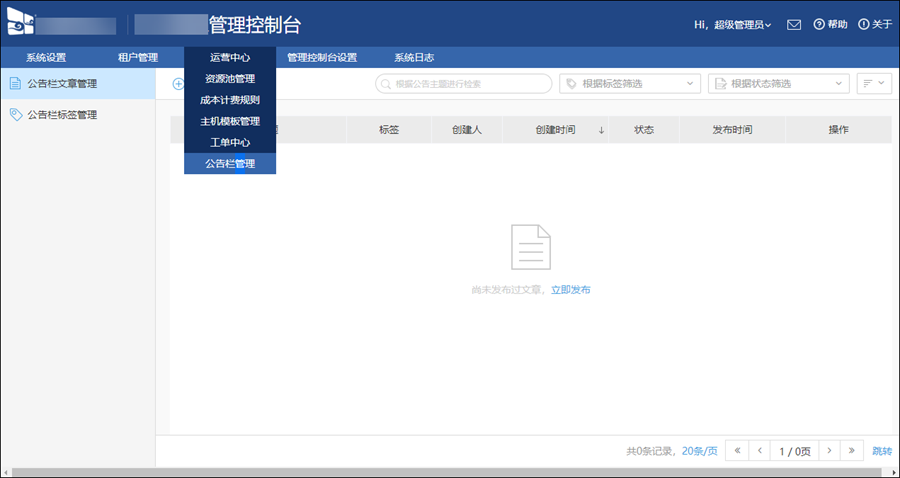The width and height of the screenshot is (900, 478).
Task: Select 成本计费规则 from dropdown menu
Action: tap(230, 100)
